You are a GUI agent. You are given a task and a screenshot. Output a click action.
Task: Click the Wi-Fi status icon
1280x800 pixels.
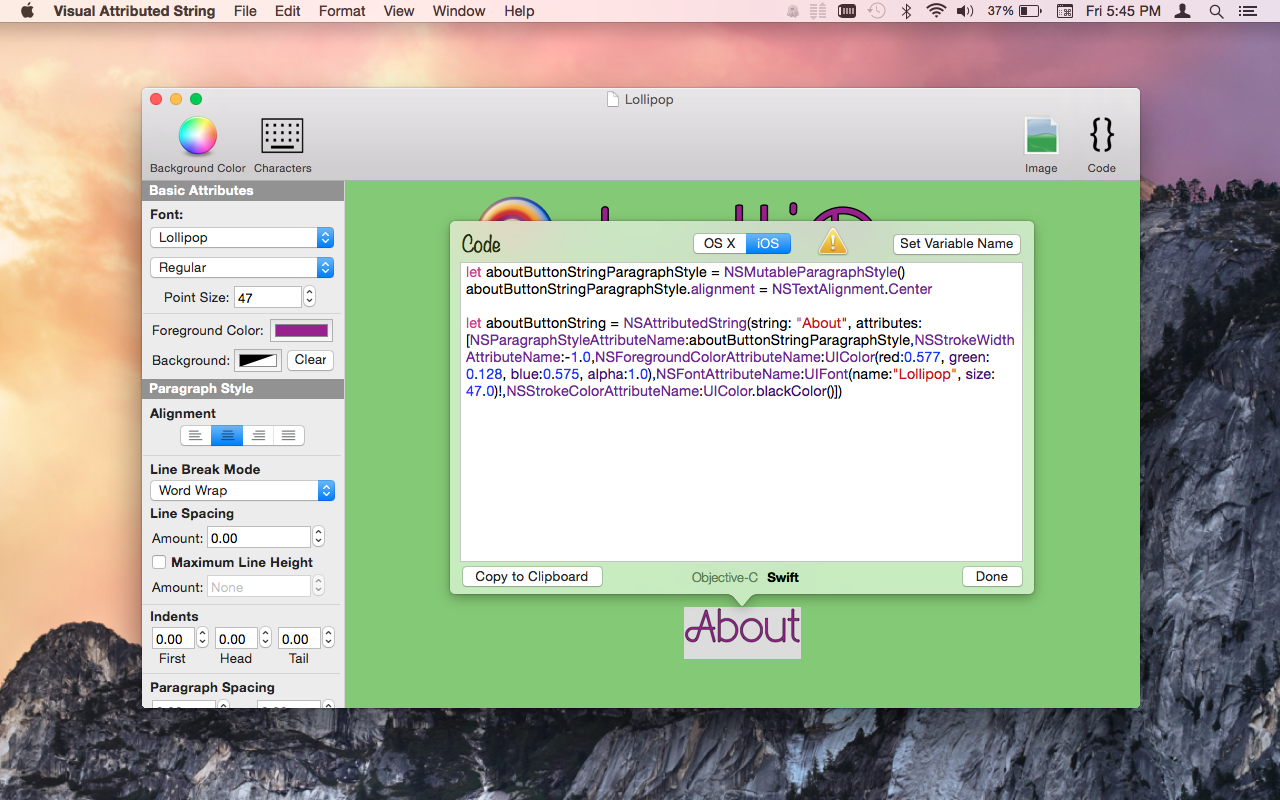(936, 11)
